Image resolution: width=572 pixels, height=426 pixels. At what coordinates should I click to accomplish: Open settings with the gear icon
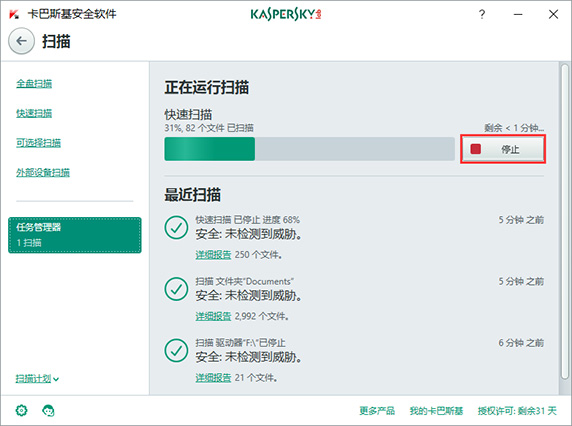point(22,410)
